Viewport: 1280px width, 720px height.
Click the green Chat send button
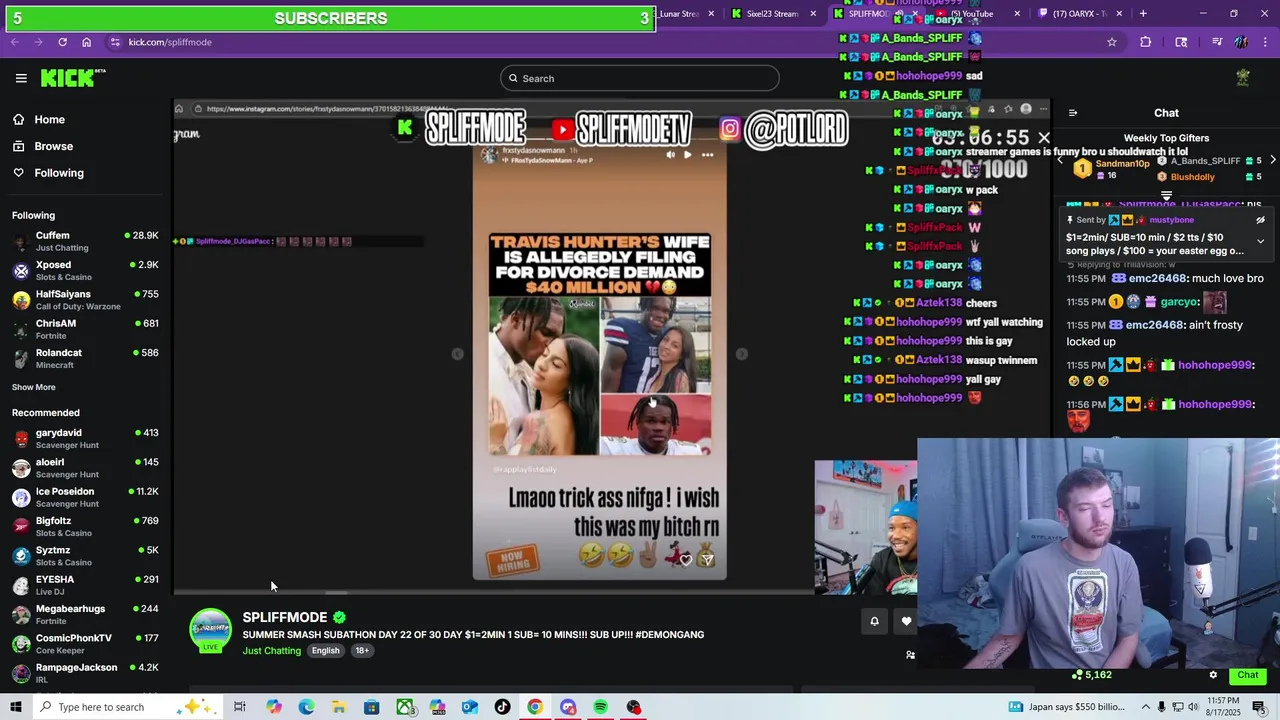[1248, 675]
